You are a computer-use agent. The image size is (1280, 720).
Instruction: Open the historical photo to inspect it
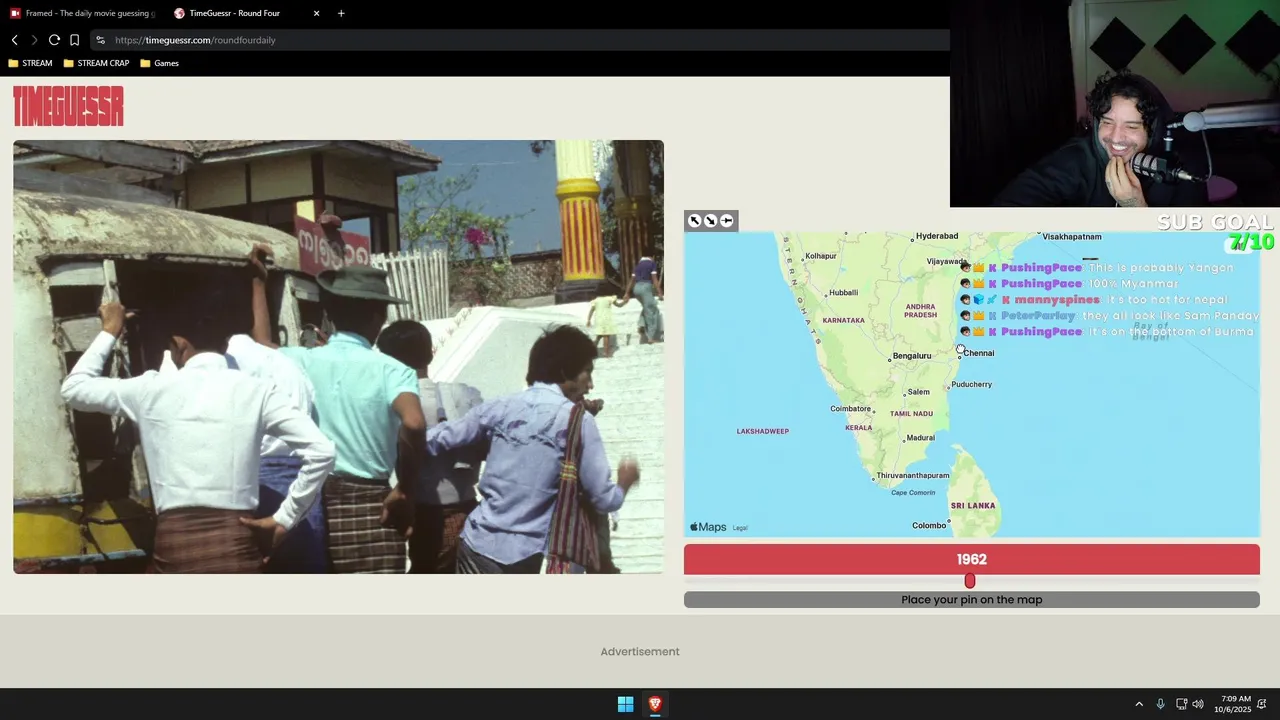pos(338,357)
